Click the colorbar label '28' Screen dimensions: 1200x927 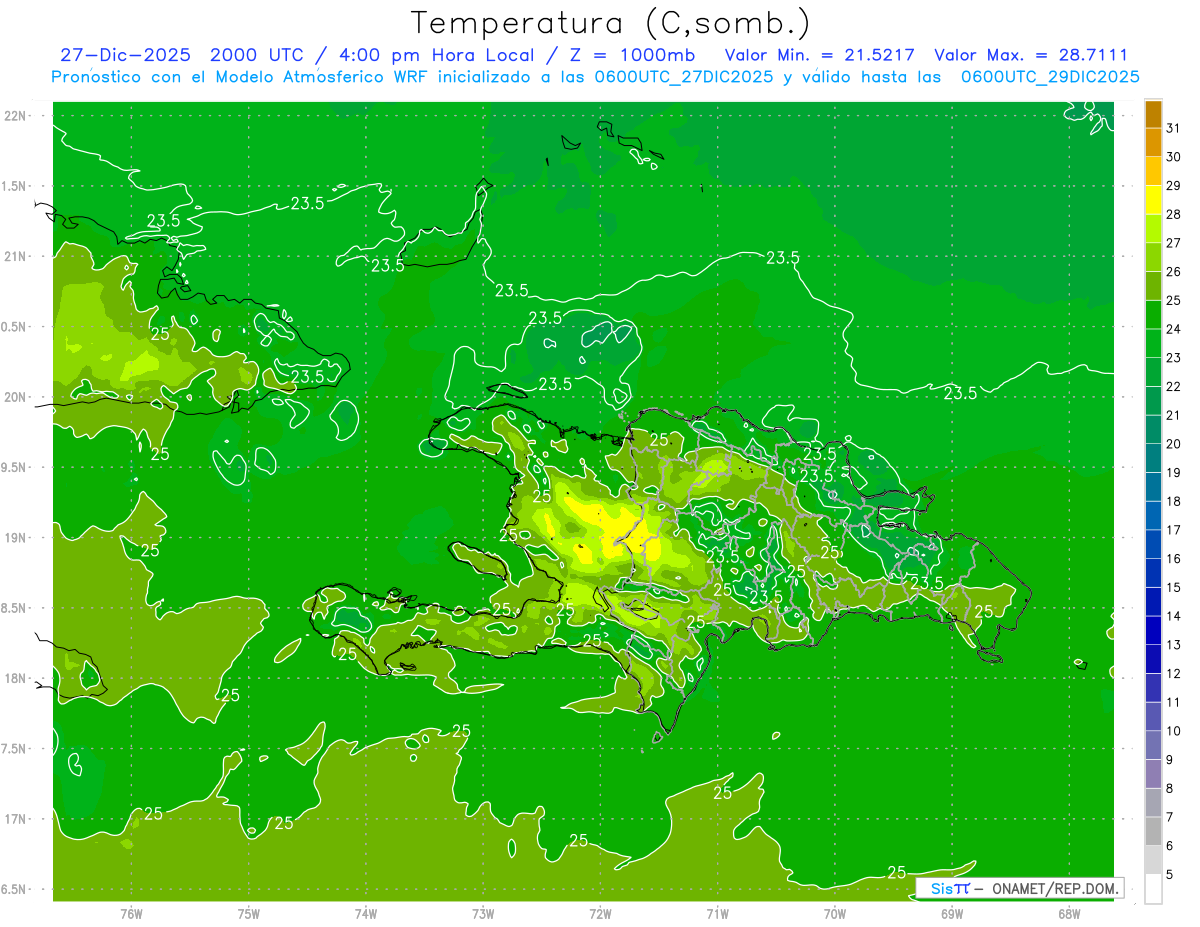click(x=1174, y=214)
